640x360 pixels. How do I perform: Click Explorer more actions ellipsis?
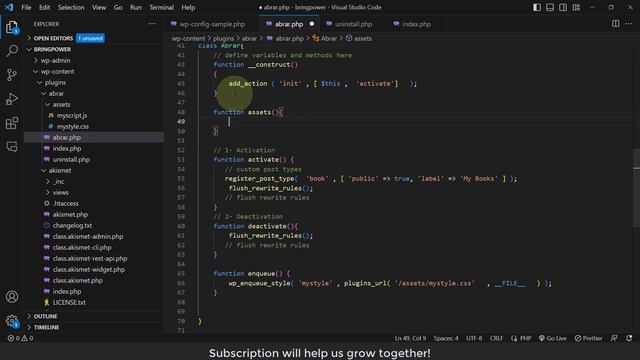point(152,24)
